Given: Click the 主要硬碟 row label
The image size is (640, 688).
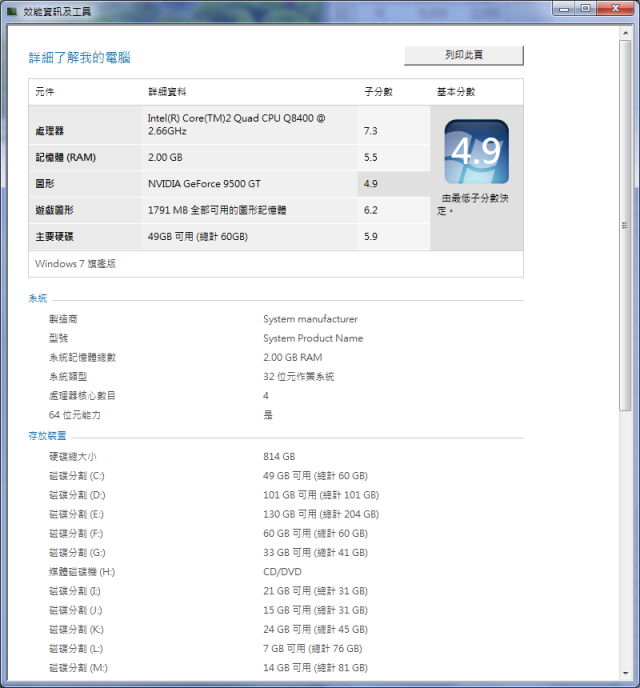Looking at the screenshot, I should 54,236.
